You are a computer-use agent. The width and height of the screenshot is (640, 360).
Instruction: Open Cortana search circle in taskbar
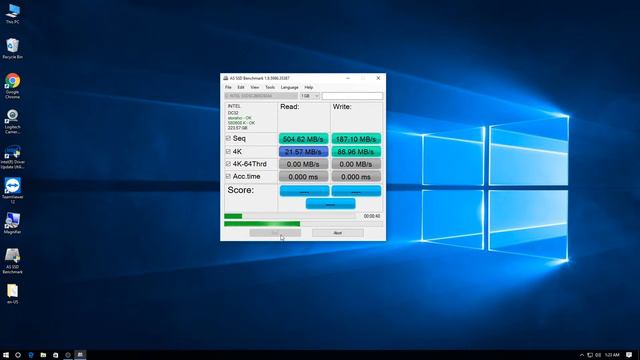coord(18,355)
